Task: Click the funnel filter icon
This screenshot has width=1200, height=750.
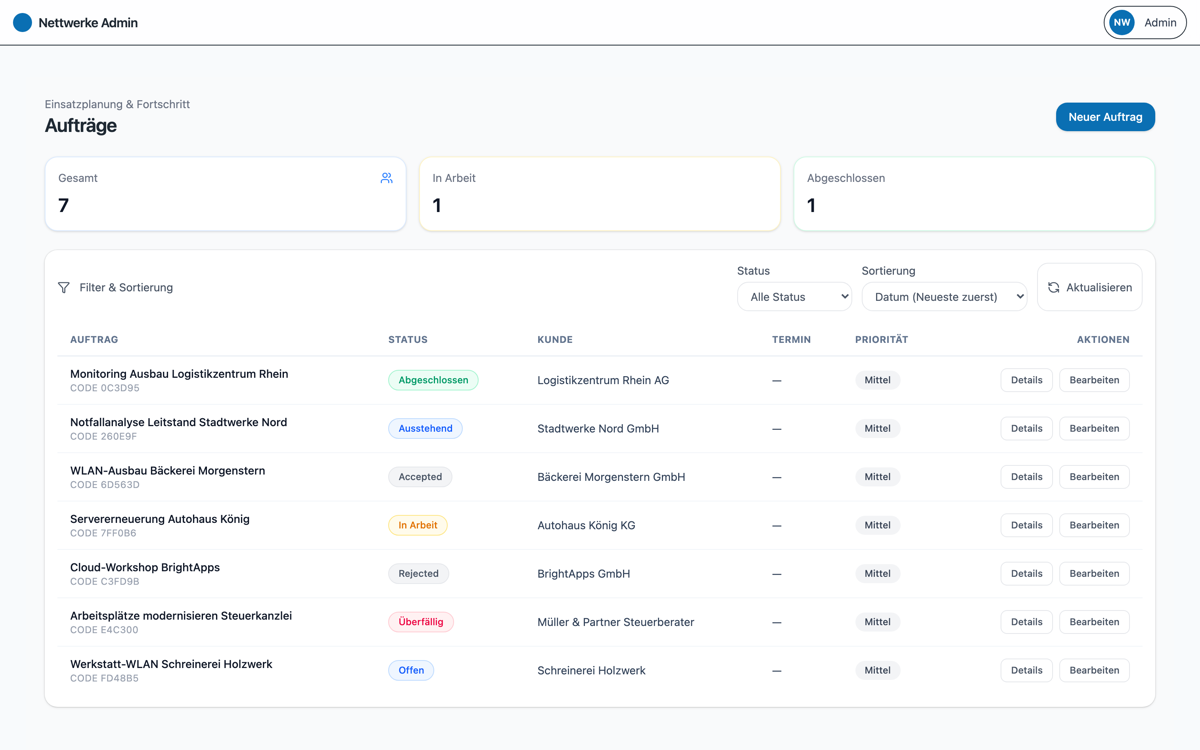Action: (x=64, y=287)
